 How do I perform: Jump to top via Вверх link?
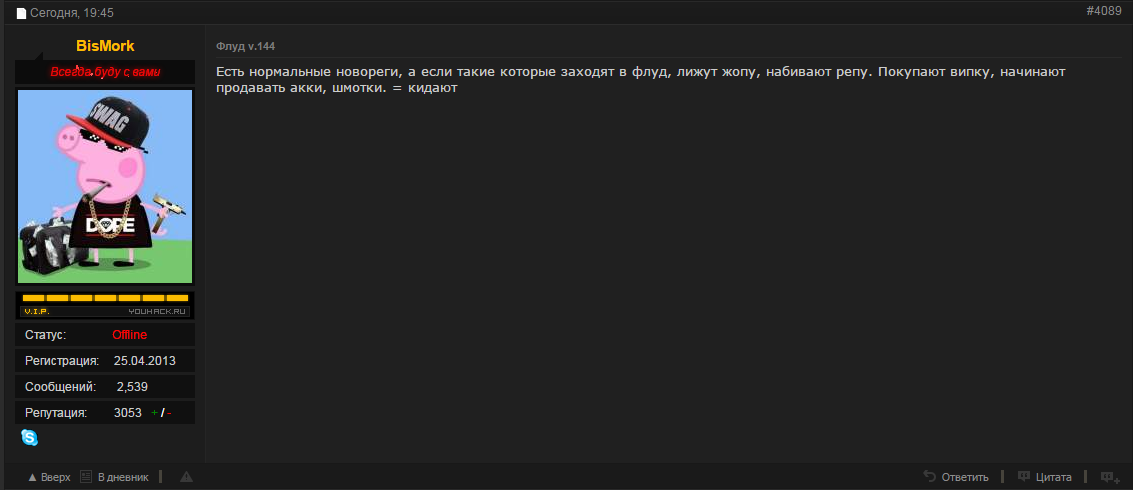[x=56, y=477]
